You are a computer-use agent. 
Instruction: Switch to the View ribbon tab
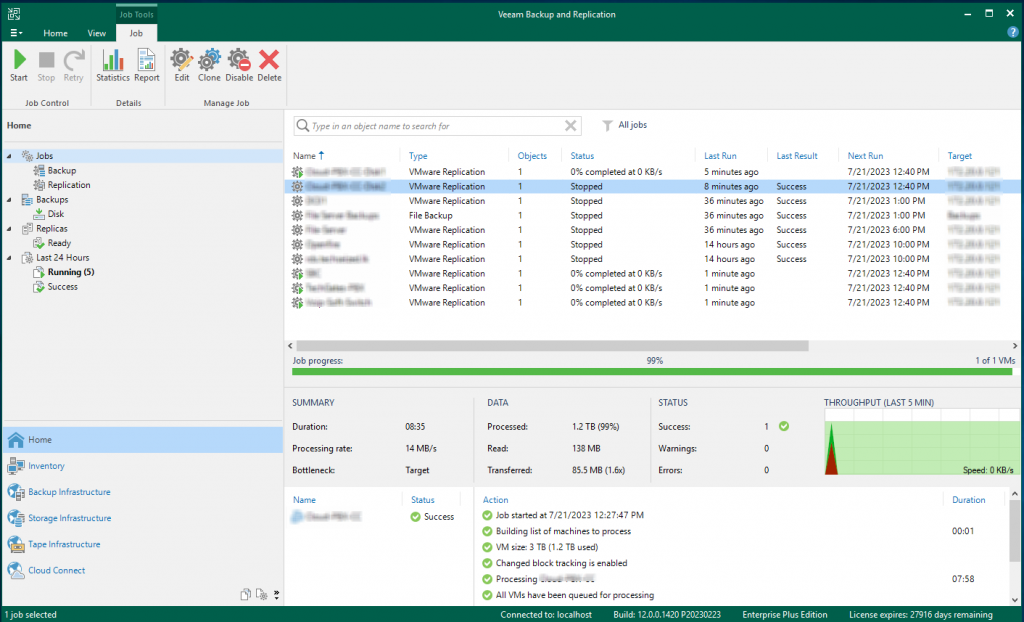(x=97, y=33)
